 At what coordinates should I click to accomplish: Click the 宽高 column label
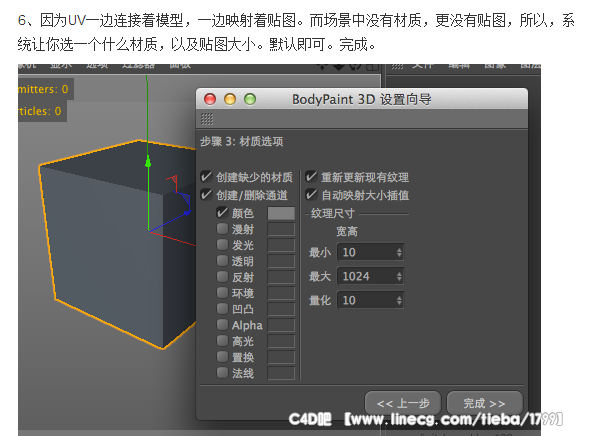pyautogui.click(x=347, y=231)
